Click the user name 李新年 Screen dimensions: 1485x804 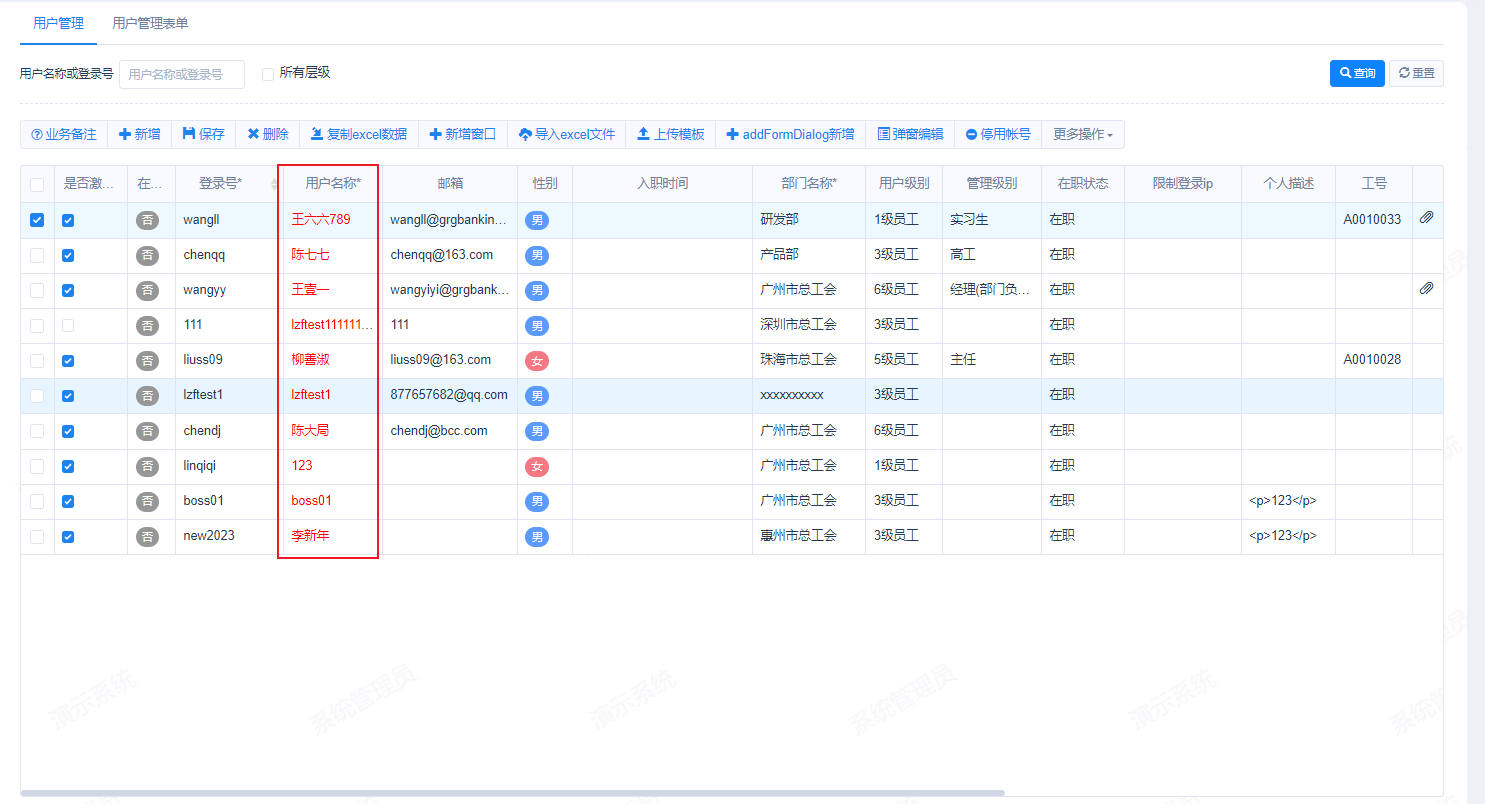pos(310,536)
